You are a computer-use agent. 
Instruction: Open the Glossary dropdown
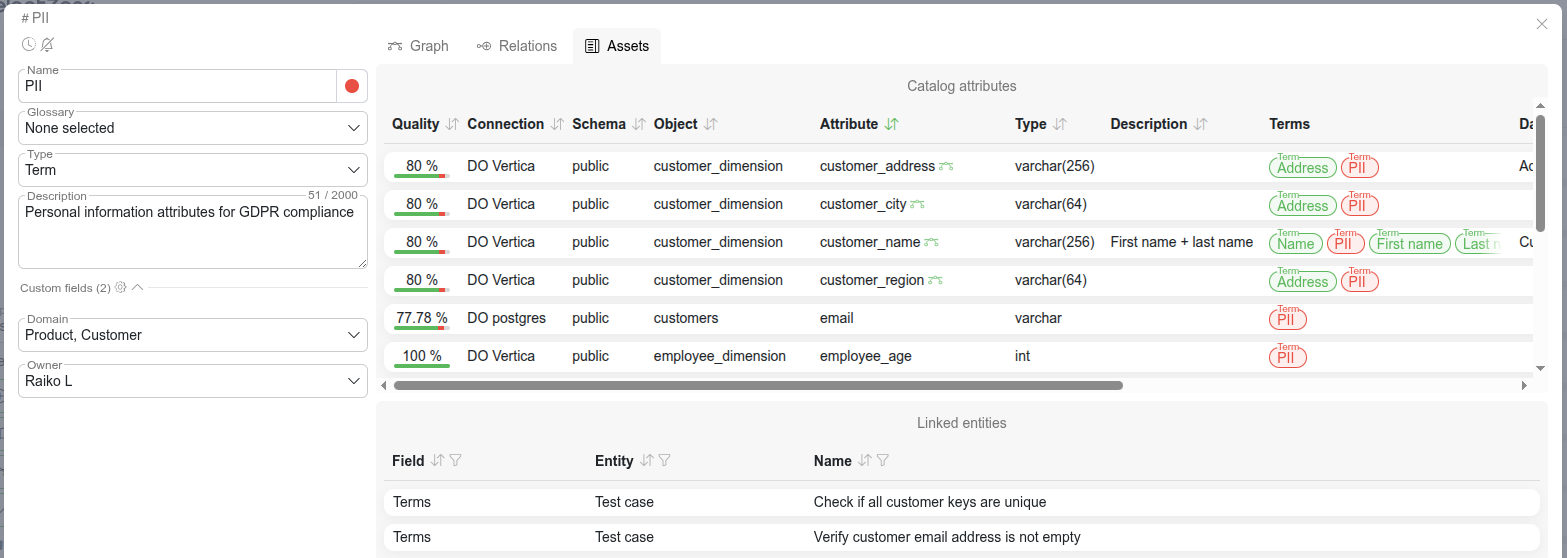click(x=193, y=128)
